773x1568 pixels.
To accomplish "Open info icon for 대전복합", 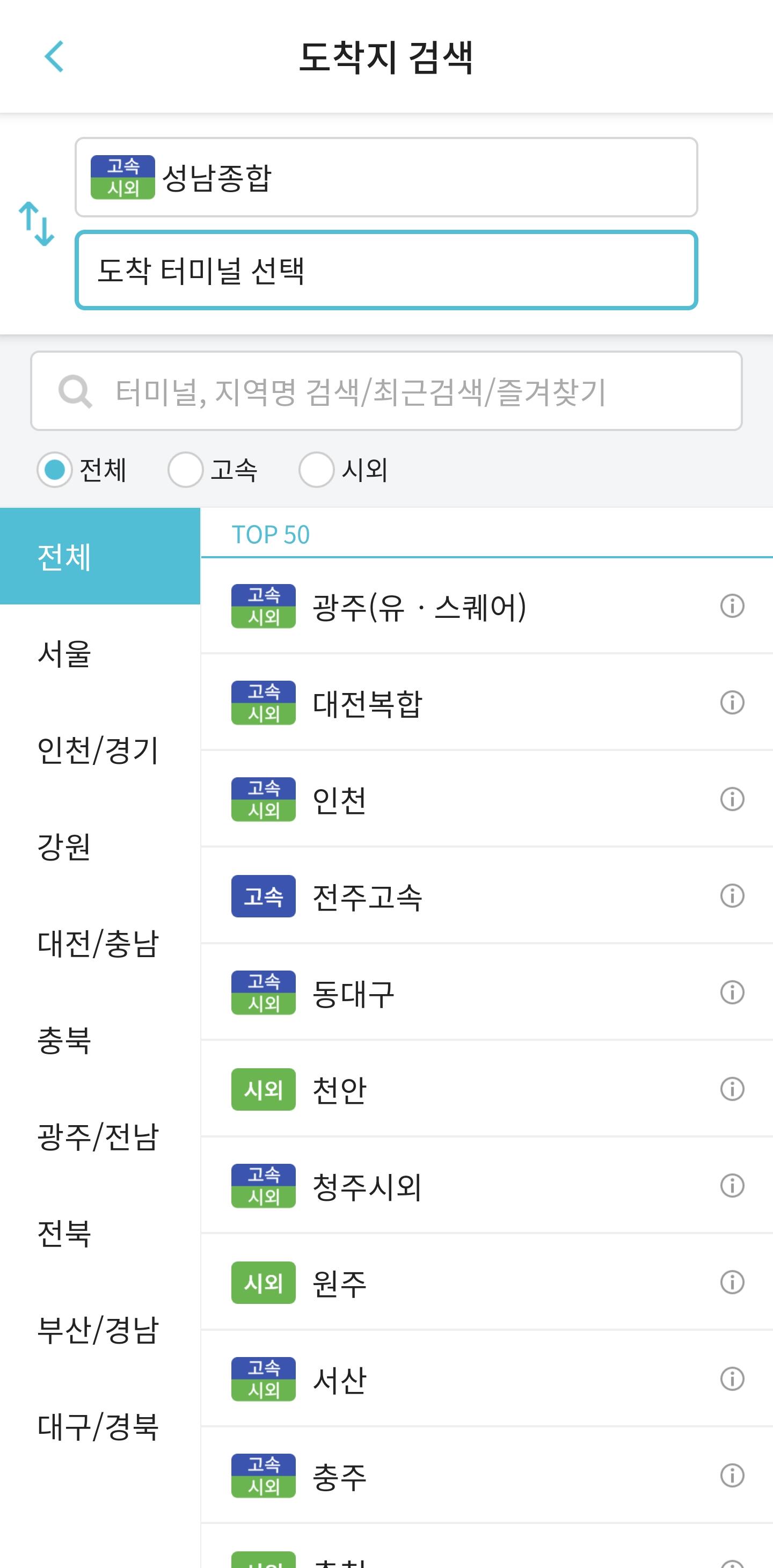I will (732, 703).
